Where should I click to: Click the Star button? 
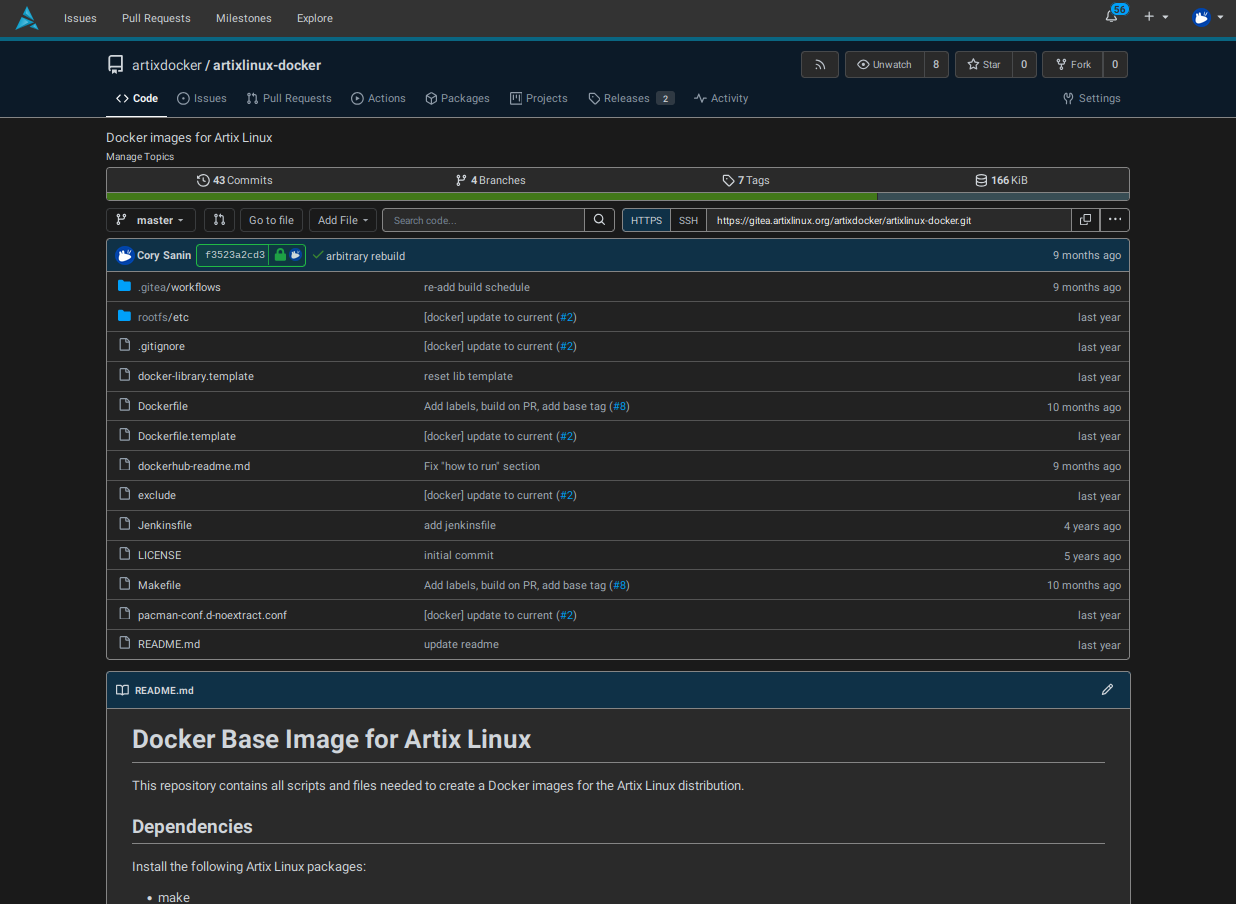pos(983,65)
